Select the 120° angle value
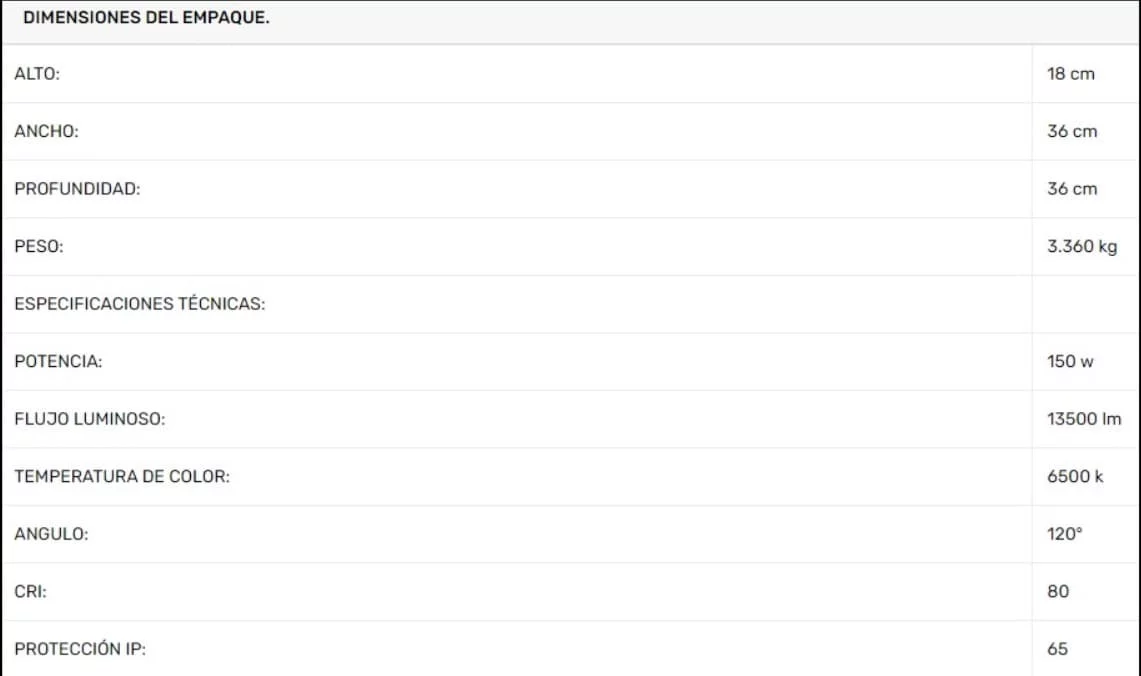 (1065, 533)
